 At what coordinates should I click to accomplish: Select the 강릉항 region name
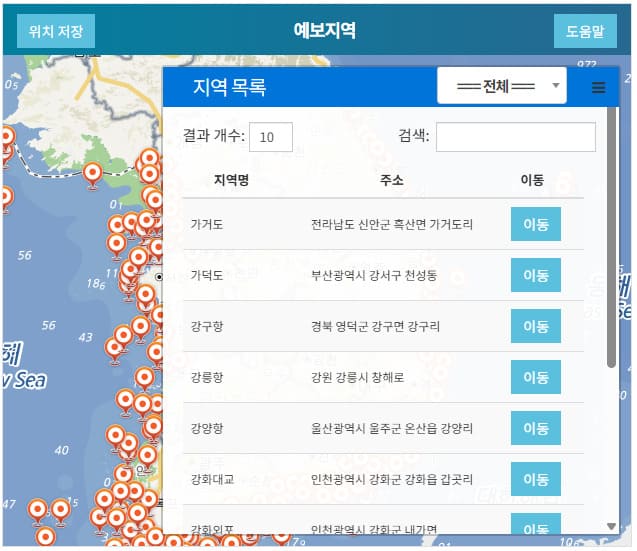[207, 377]
